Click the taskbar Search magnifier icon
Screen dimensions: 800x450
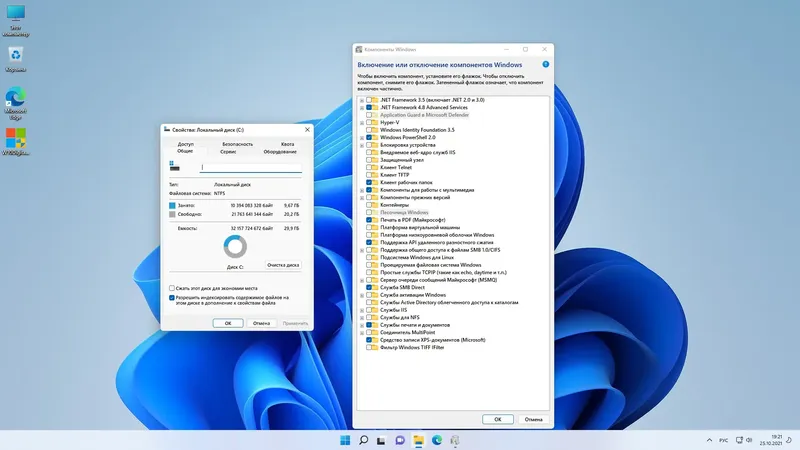click(364, 440)
